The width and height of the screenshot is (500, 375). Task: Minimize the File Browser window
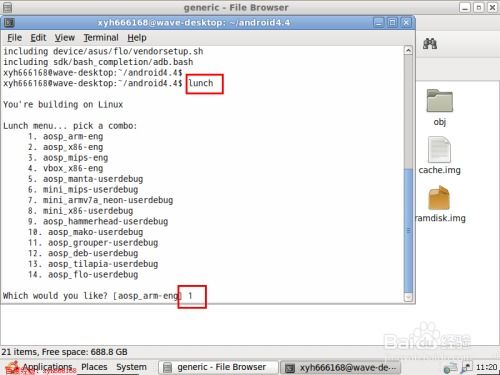(x=465, y=7)
